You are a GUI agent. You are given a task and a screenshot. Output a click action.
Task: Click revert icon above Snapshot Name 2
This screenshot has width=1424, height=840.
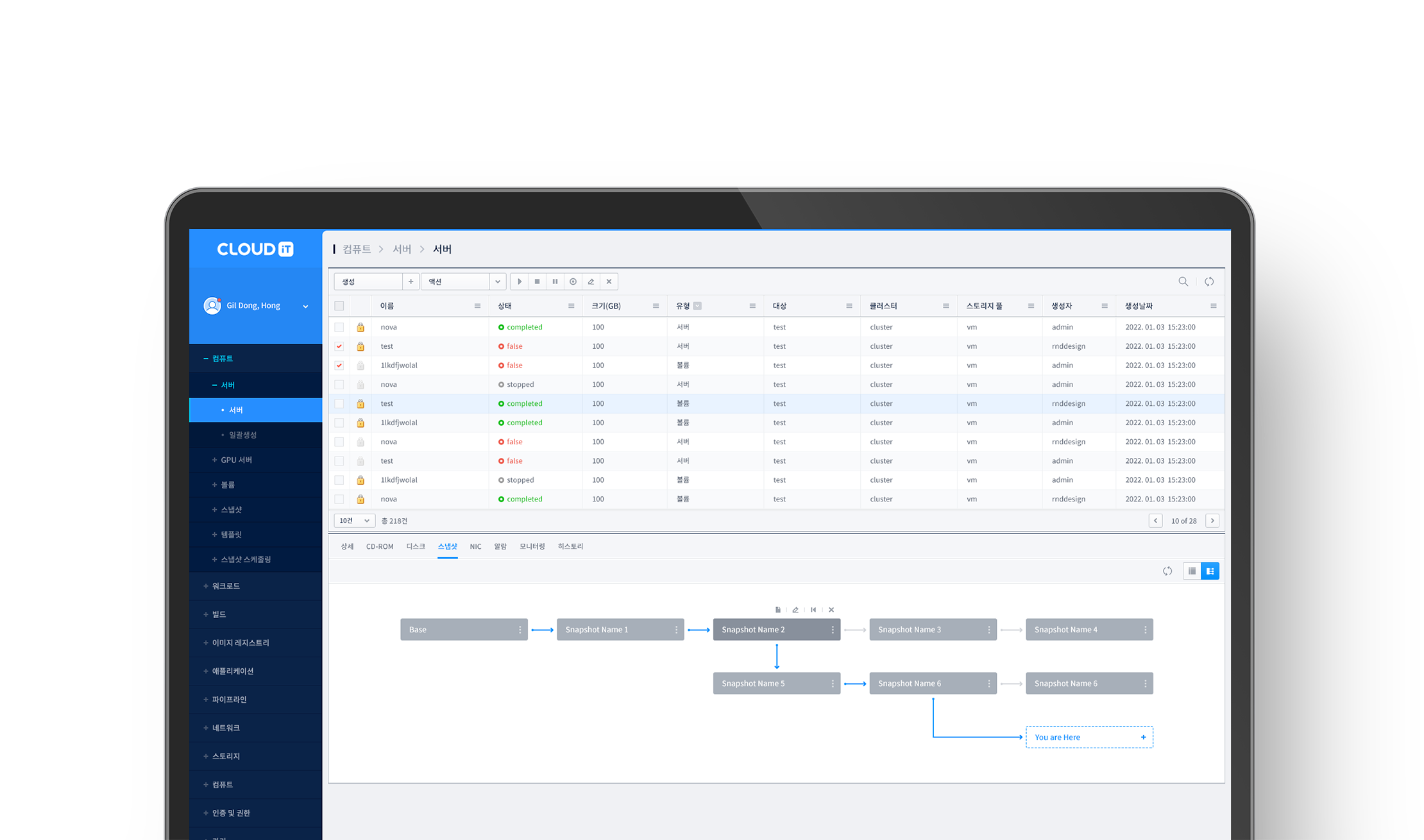pyautogui.click(x=813, y=610)
